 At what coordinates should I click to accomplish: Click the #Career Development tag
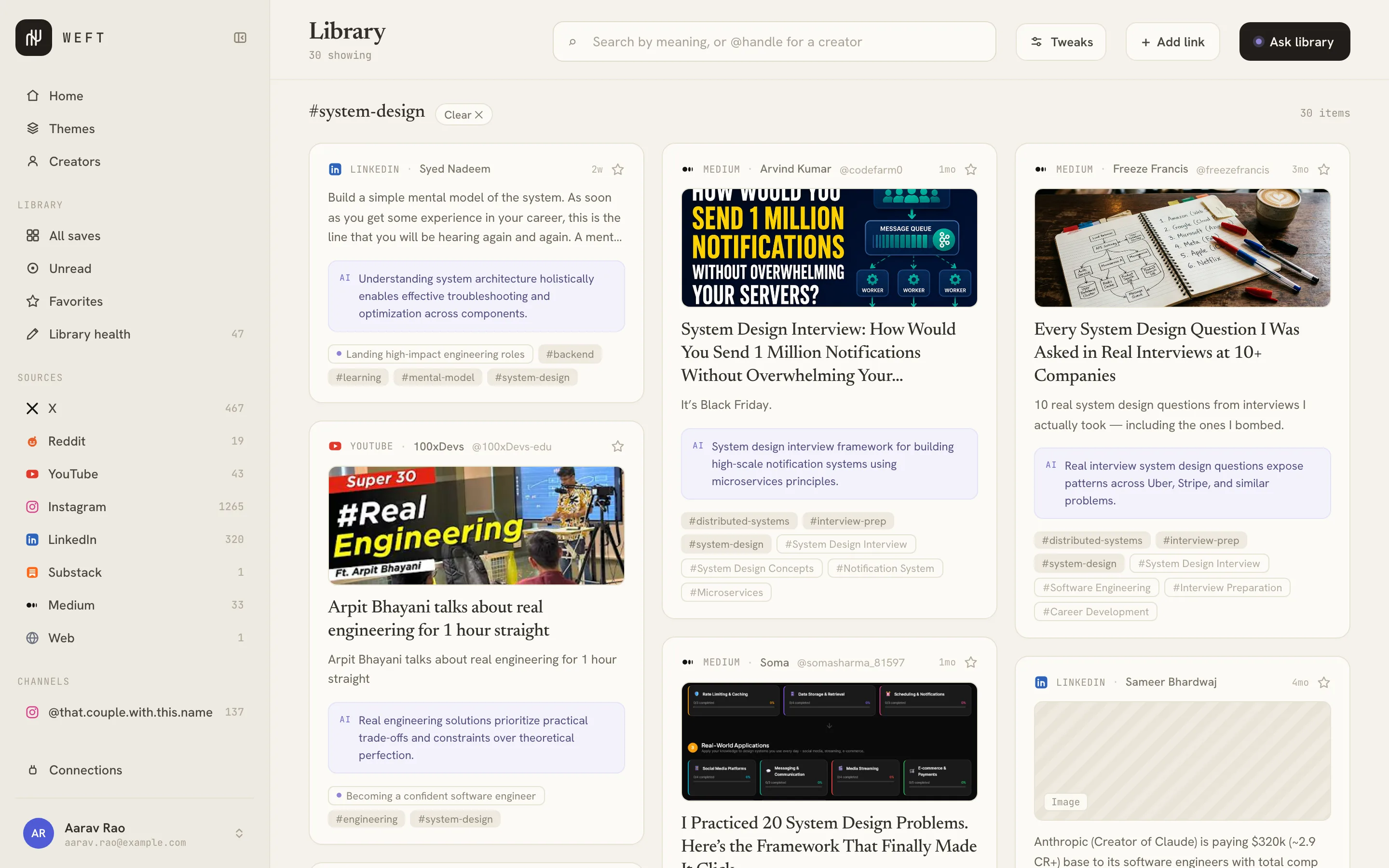pyautogui.click(x=1095, y=611)
